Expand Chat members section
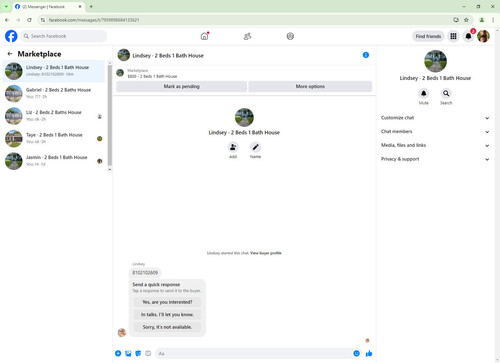Viewport: 500px width, 363px height. click(435, 131)
